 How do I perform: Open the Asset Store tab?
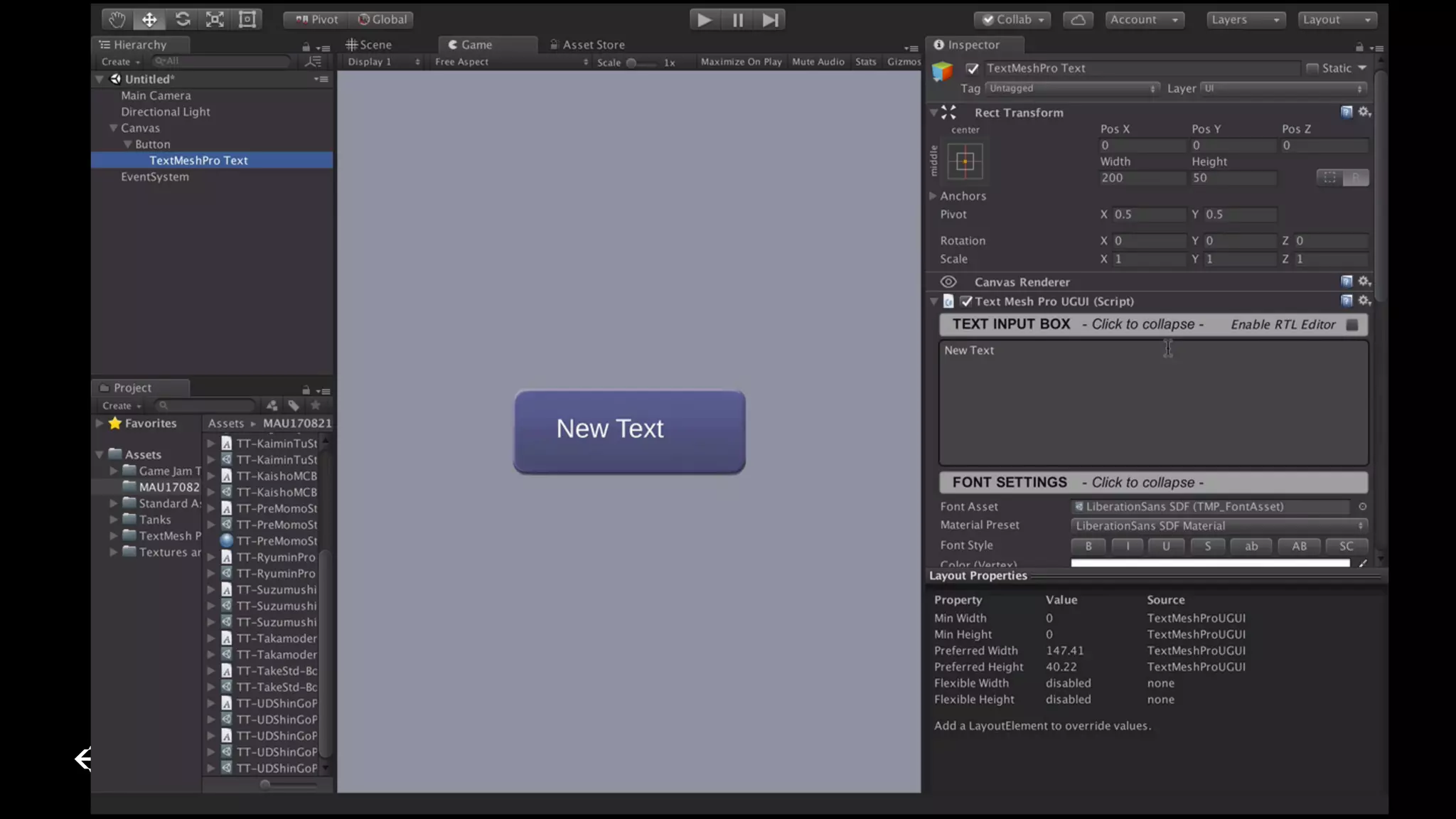587,45
